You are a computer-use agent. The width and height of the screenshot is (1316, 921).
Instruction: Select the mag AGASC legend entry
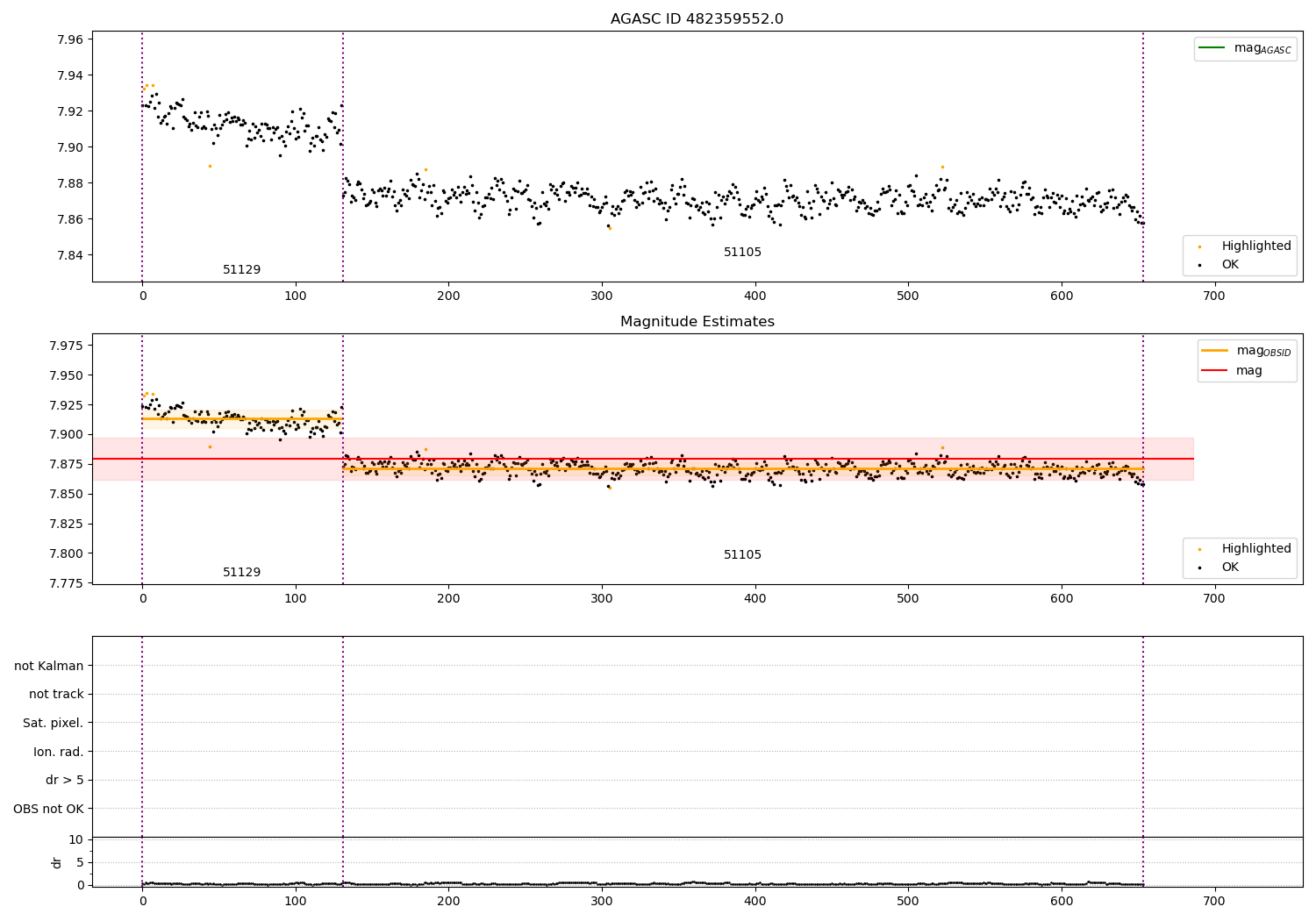[x=1245, y=48]
